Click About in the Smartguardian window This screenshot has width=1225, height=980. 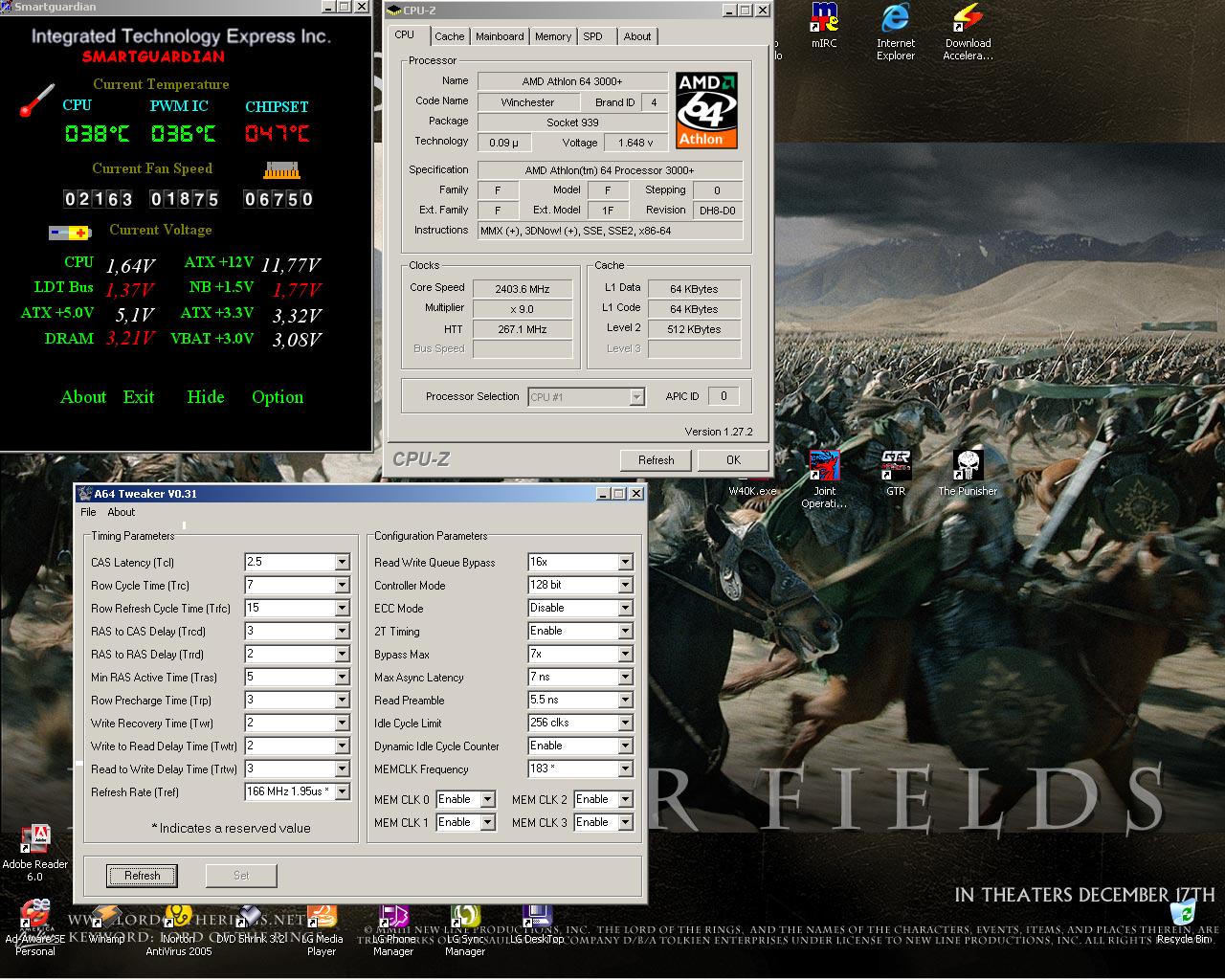(x=83, y=397)
